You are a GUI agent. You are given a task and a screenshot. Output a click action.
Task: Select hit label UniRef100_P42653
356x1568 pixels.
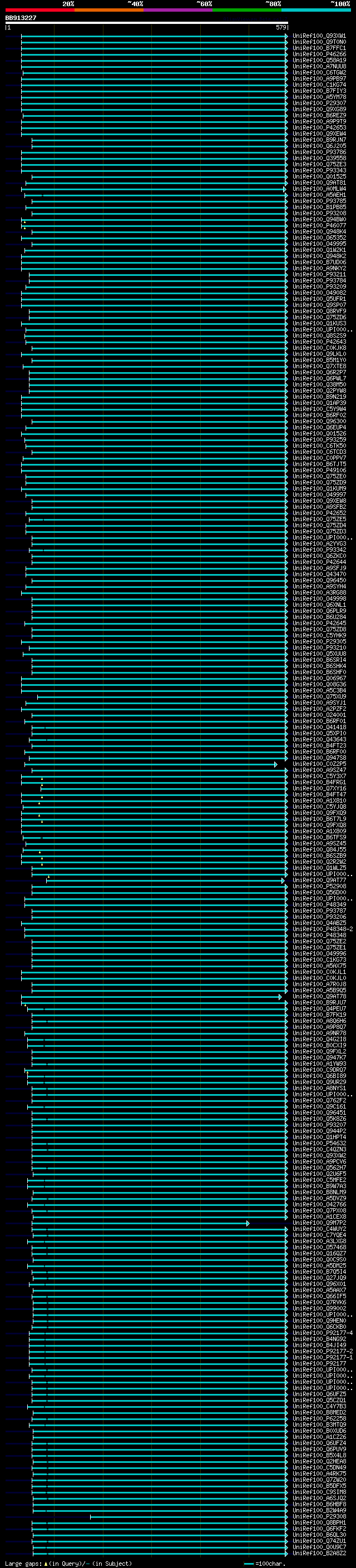pos(319,127)
